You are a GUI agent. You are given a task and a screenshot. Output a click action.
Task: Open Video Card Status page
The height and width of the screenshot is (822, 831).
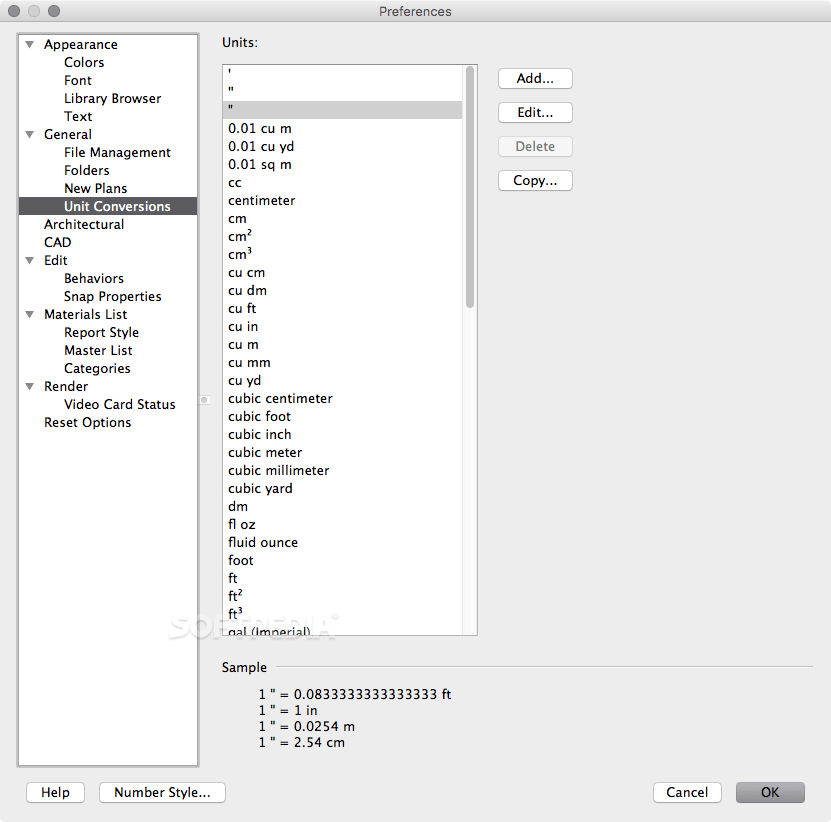[x=119, y=405]
